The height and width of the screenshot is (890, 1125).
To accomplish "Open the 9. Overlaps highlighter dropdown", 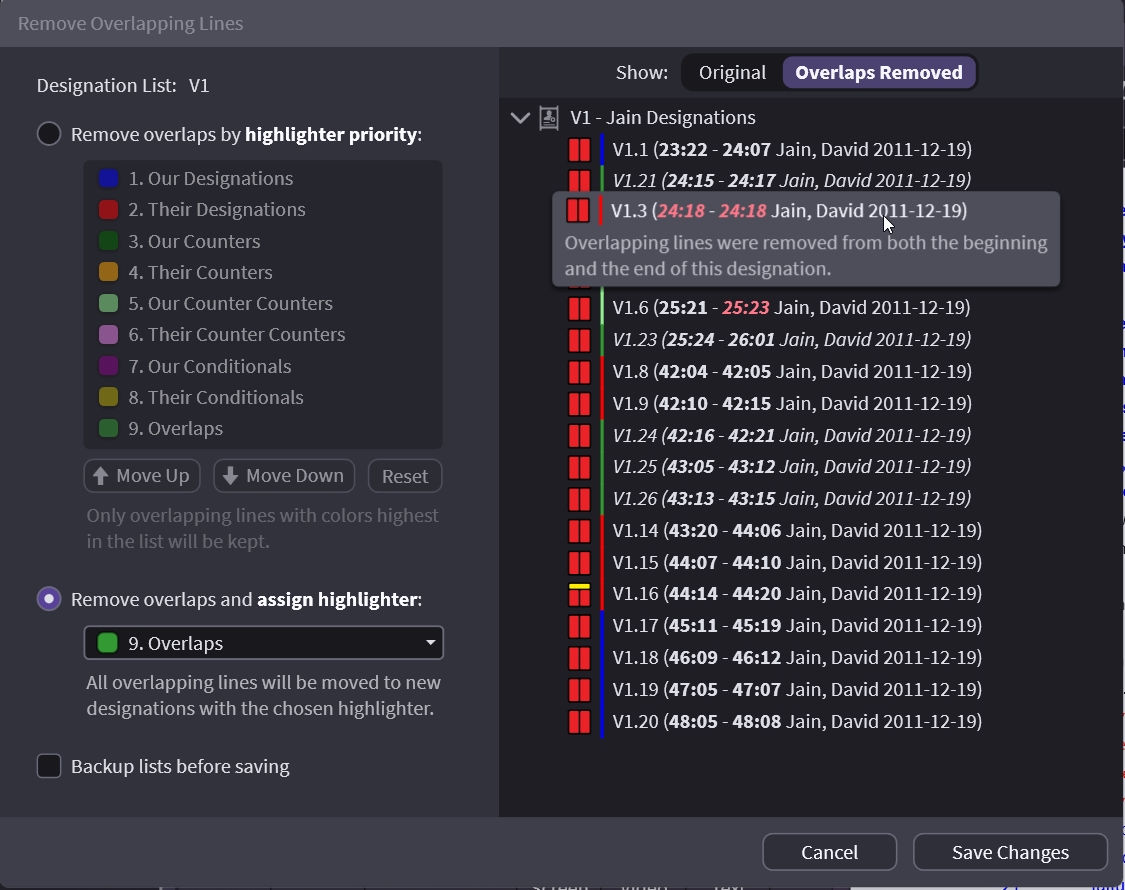I will (263, 643).
